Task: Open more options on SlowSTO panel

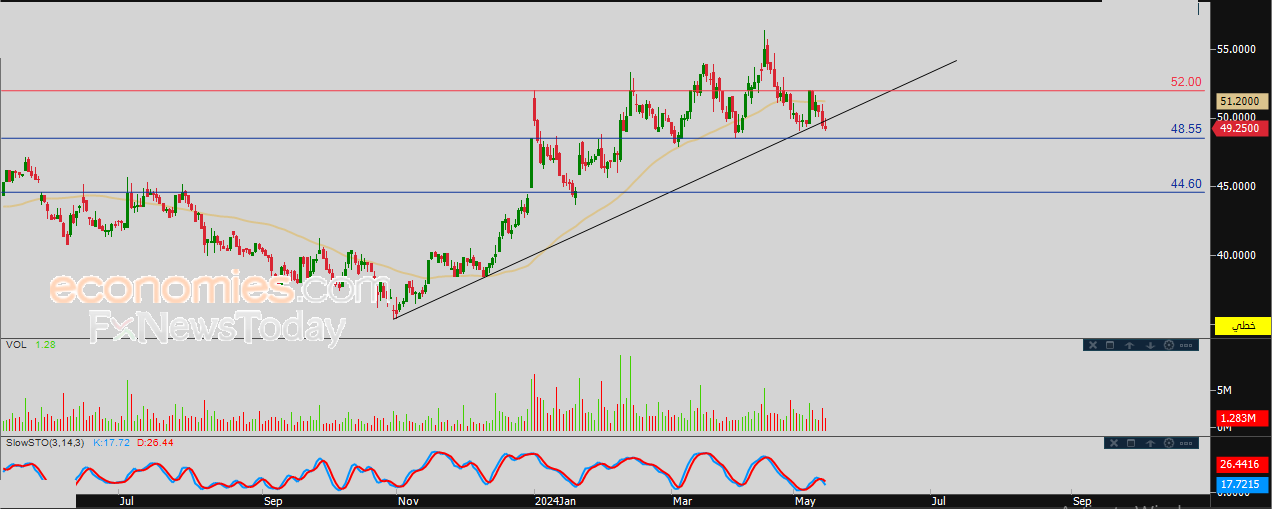Action: coord(1186,443)
